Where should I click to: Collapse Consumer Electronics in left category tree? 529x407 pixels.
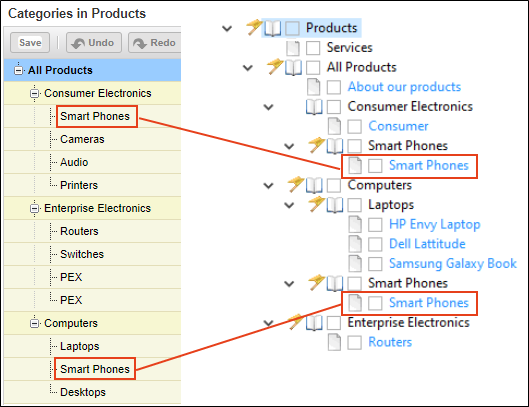34,93
